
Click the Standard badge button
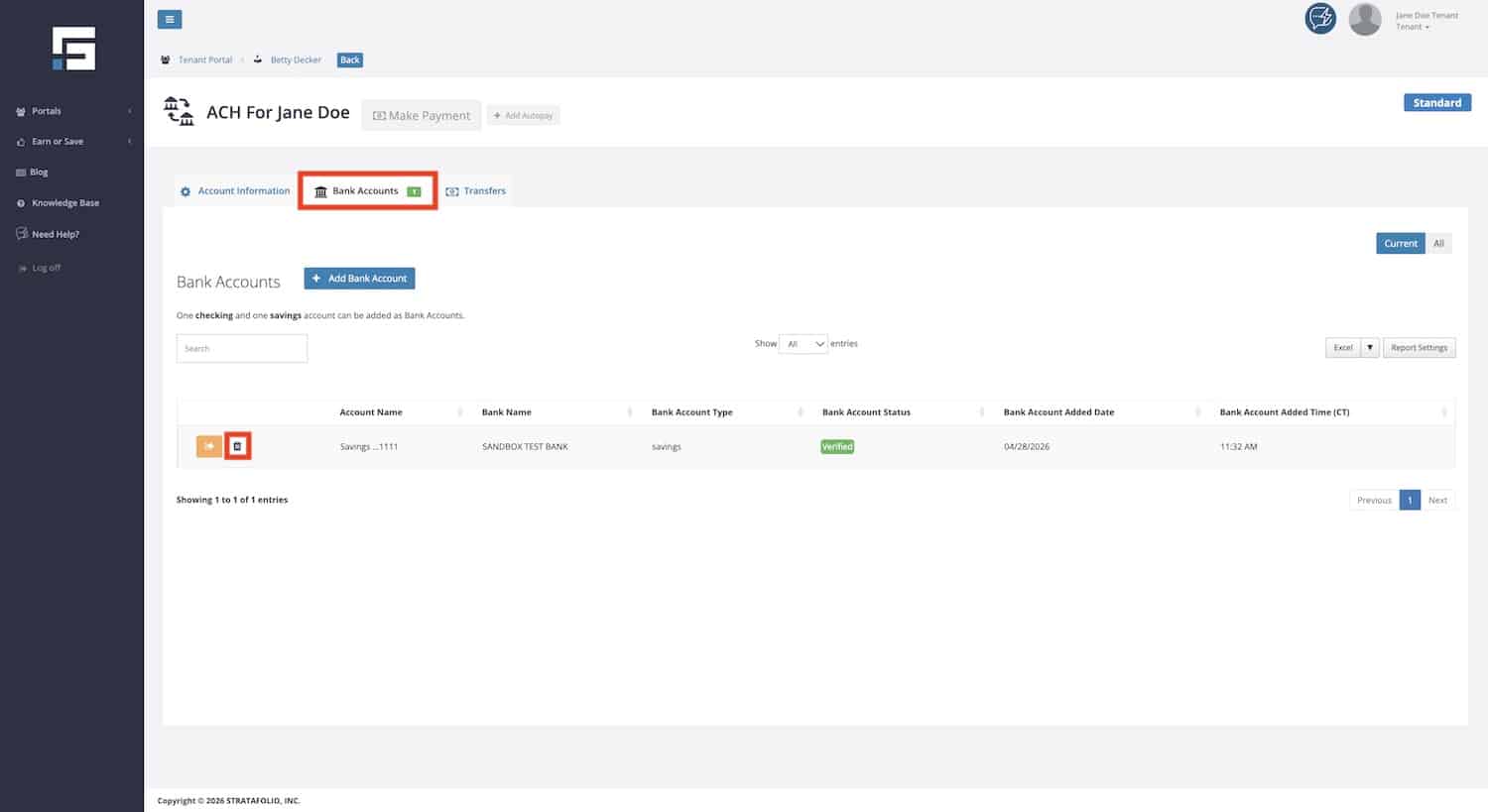[x=1437, y=103]
